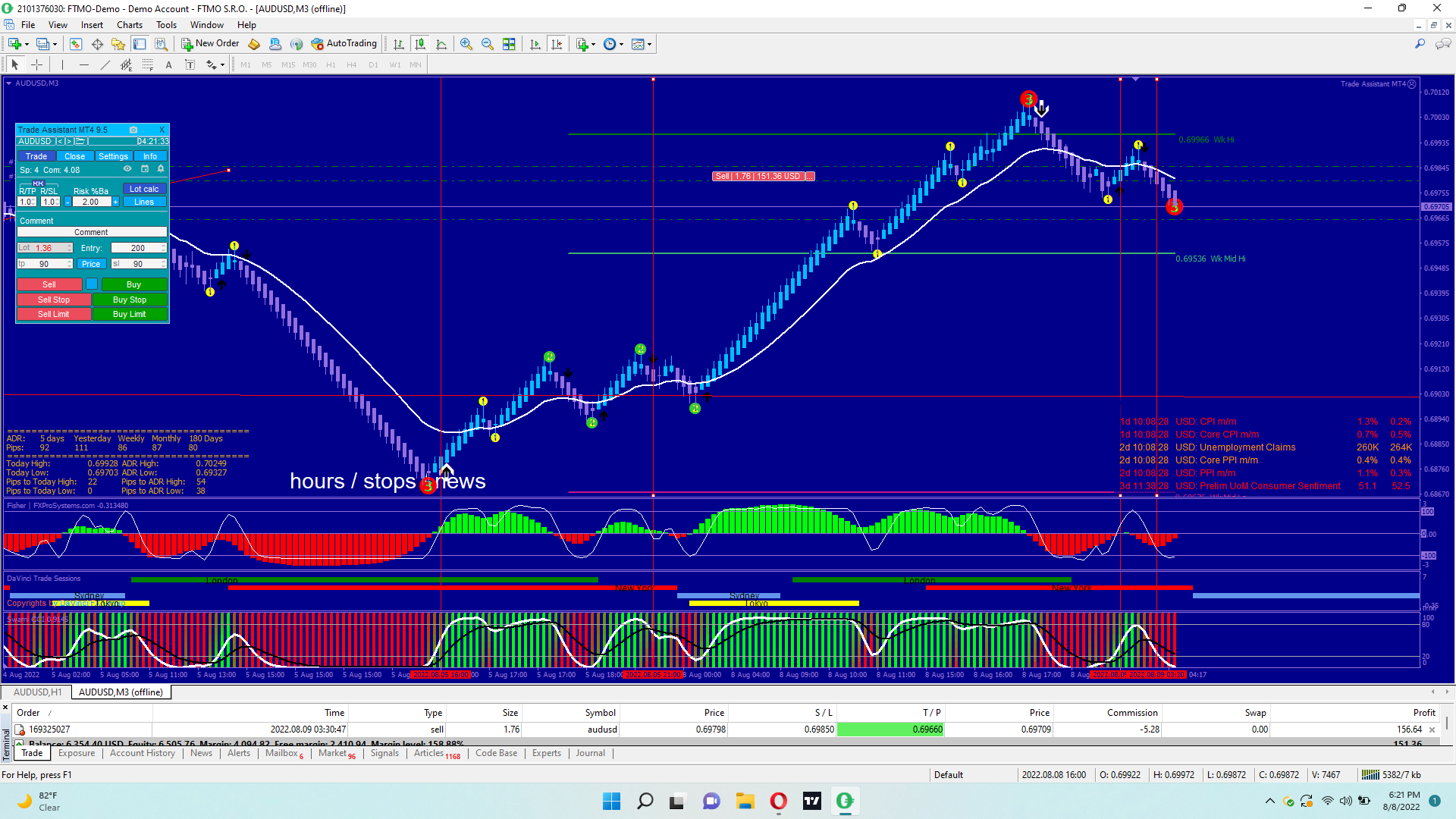Zoom in on the chart
The image size is (1456, 819).
466,44
